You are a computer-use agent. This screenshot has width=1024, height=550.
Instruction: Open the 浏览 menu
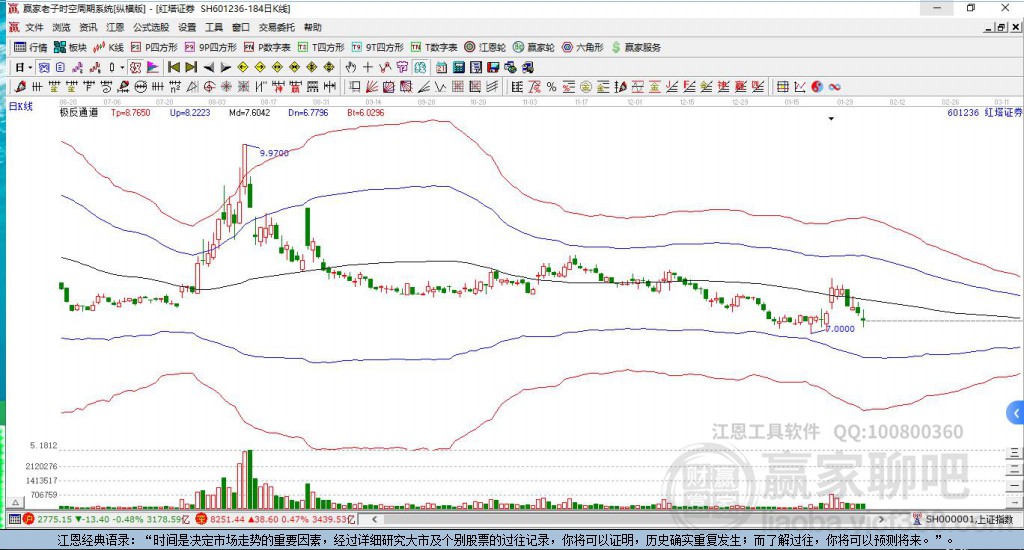pyautogui.click(x=61, y=27)
